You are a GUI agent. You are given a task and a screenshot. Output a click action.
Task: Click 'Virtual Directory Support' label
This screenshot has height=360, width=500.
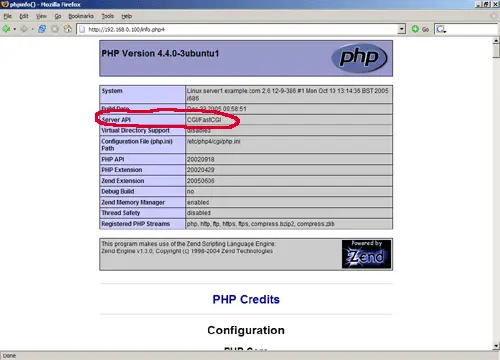(x=135, y=130)
